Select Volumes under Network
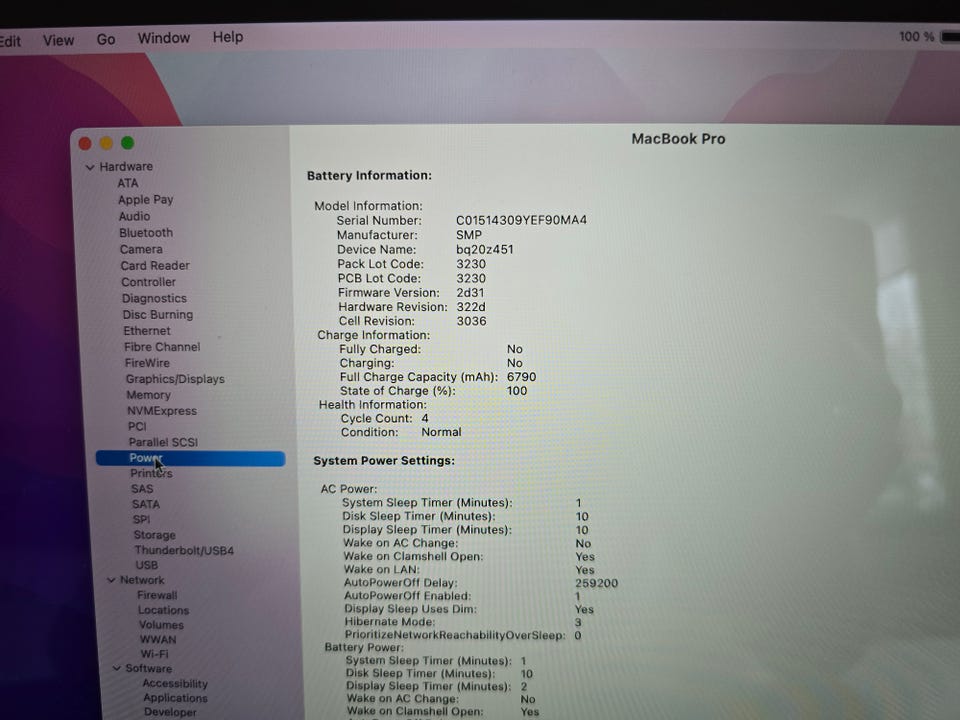Viewport: 960px width, 720px height. click(x=161, y=625)
